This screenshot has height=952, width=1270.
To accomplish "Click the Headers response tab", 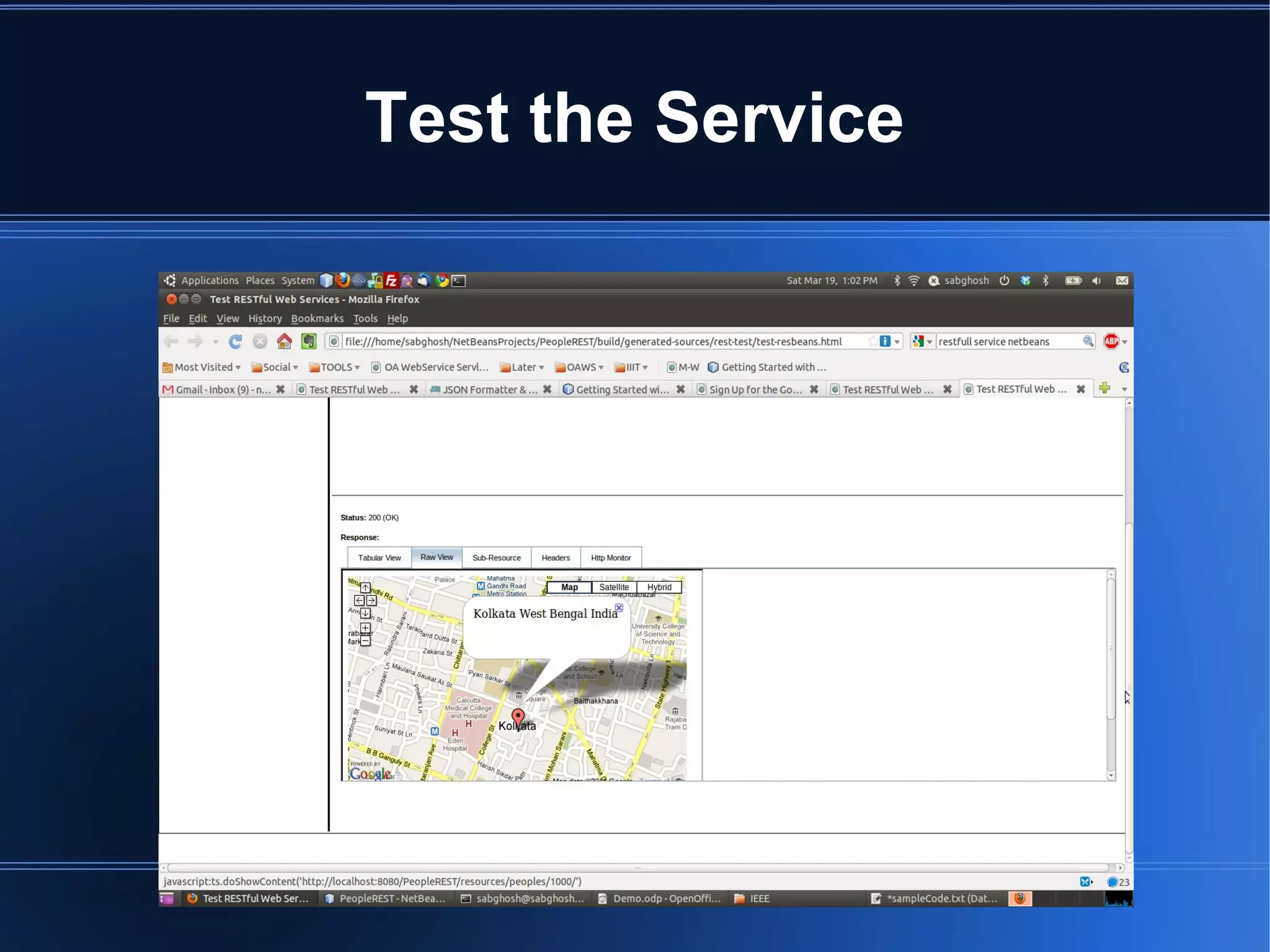I will point(555,558).
